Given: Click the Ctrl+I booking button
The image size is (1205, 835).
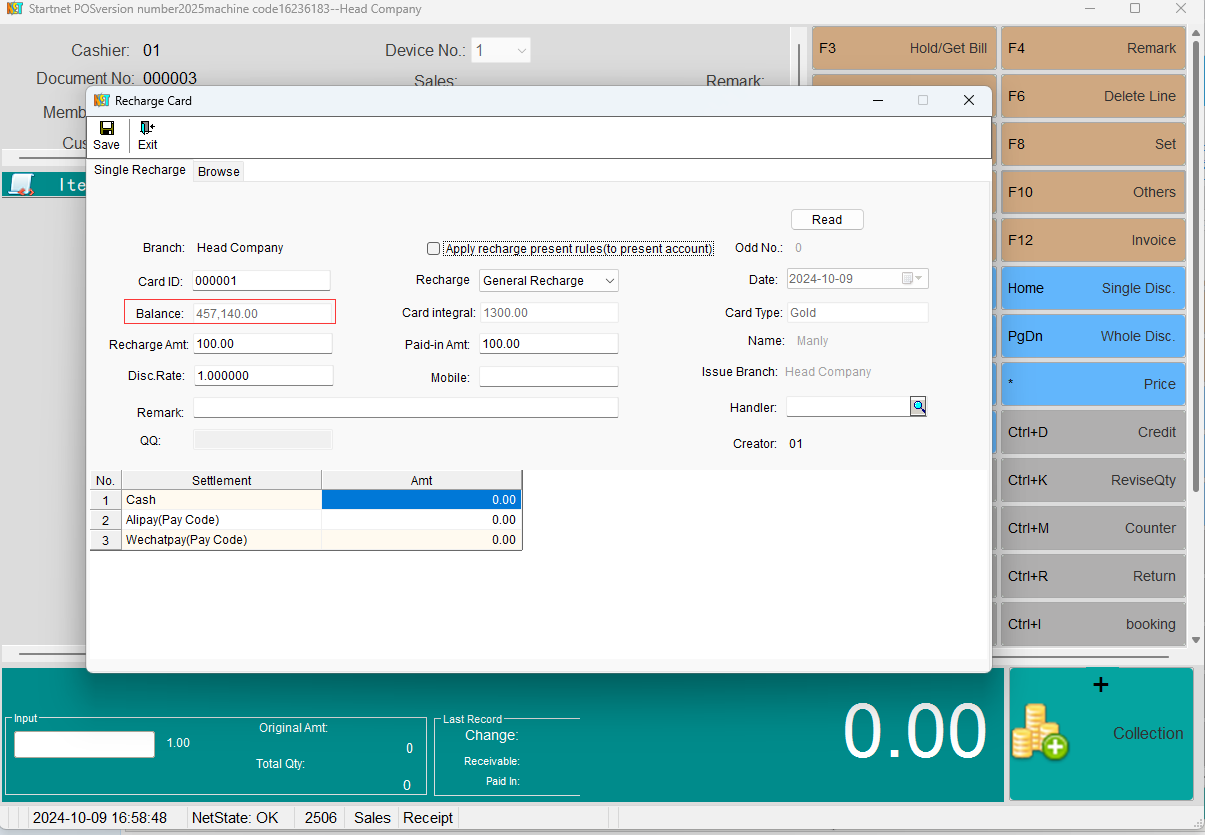Looking at the screenshot, I should coord(1093,624).
